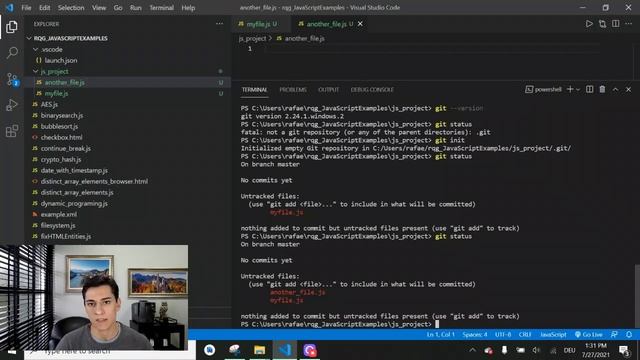The height and width of the screenshot is (360, 640).
Task: Change line endings via CRLF
Action: click(525, 335)
